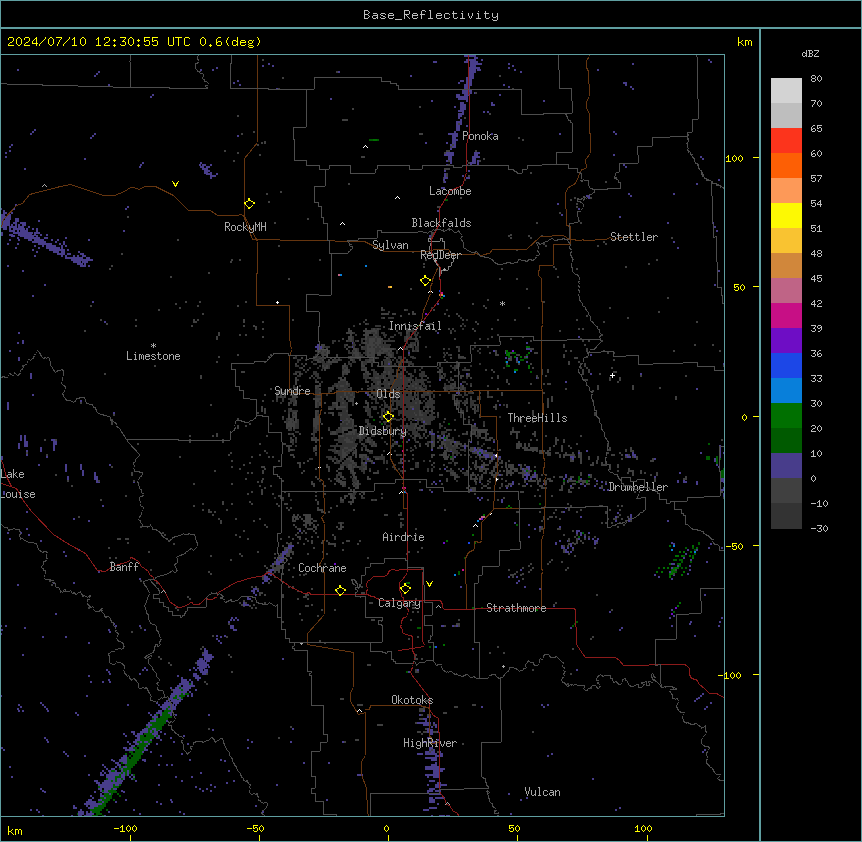The image size is (862, 842).
Task: Click the Innisfail city label
Action: 415,326
